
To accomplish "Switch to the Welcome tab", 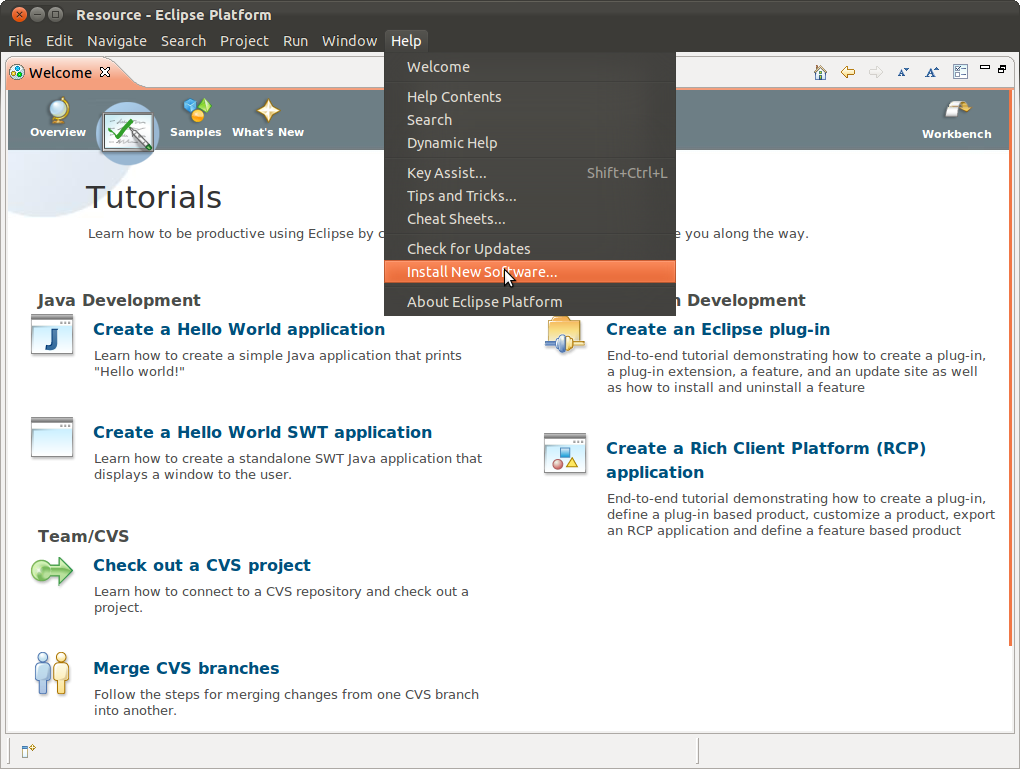I will (x=60, y=72).
